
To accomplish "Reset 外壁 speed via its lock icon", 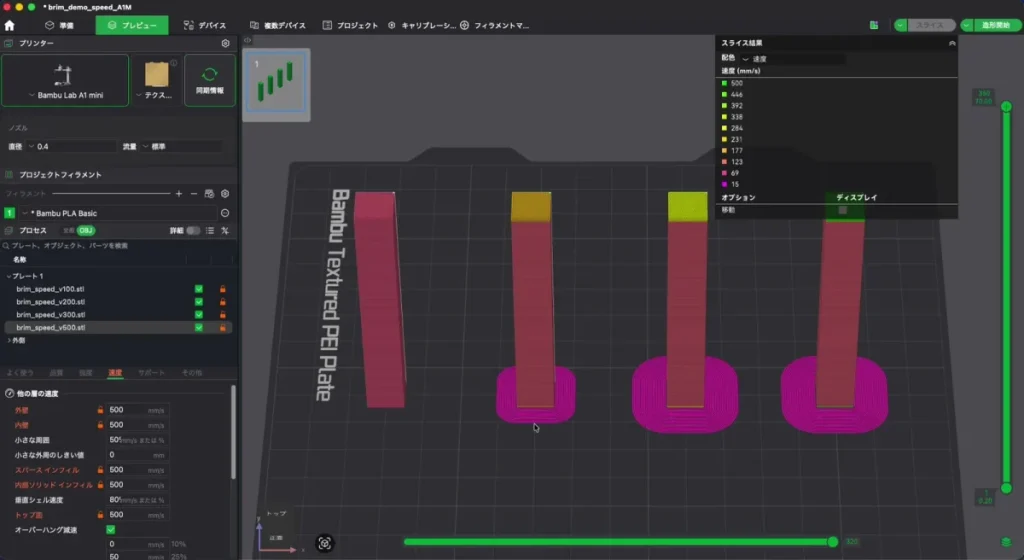I will 101,410.
